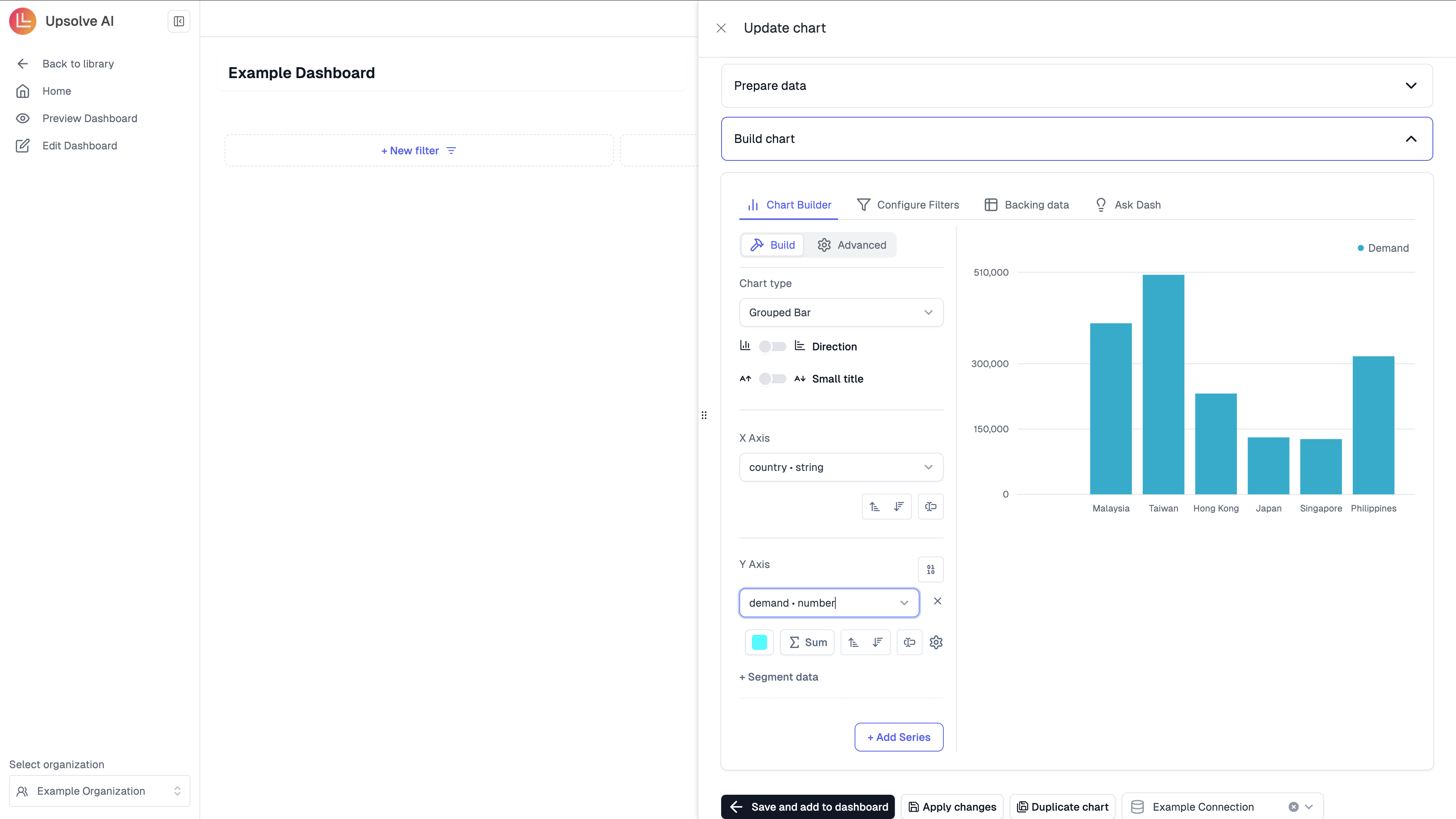
Task: Open the Configure Filters tab
Action: click(908, 205)
